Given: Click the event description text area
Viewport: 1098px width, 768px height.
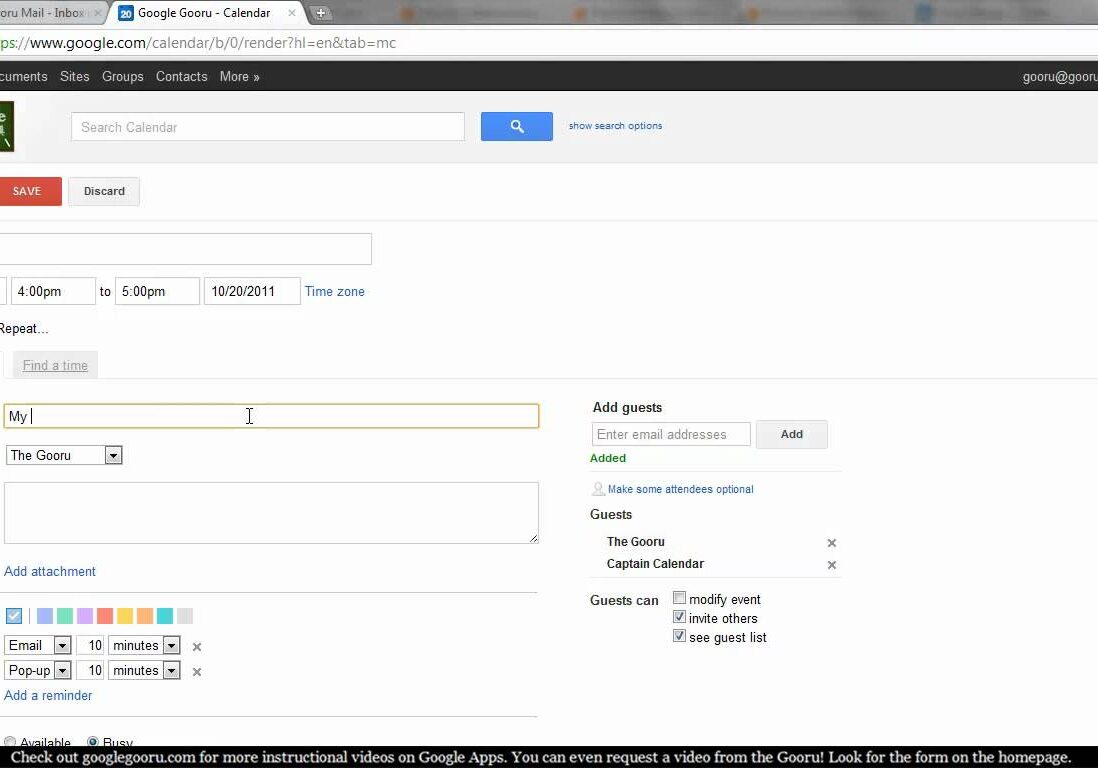Looking at the screenshot, I should (x=272, y=512).
